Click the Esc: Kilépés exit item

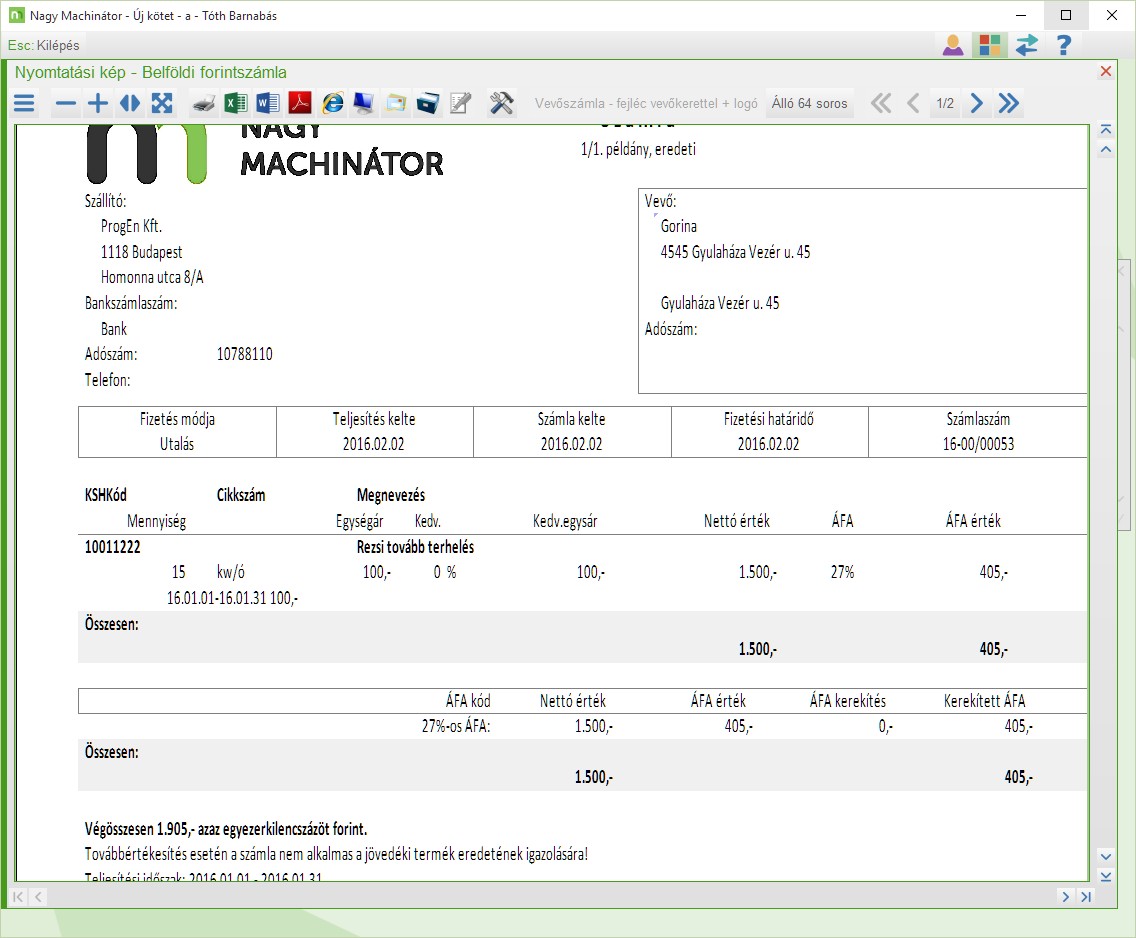click(44, 45)
